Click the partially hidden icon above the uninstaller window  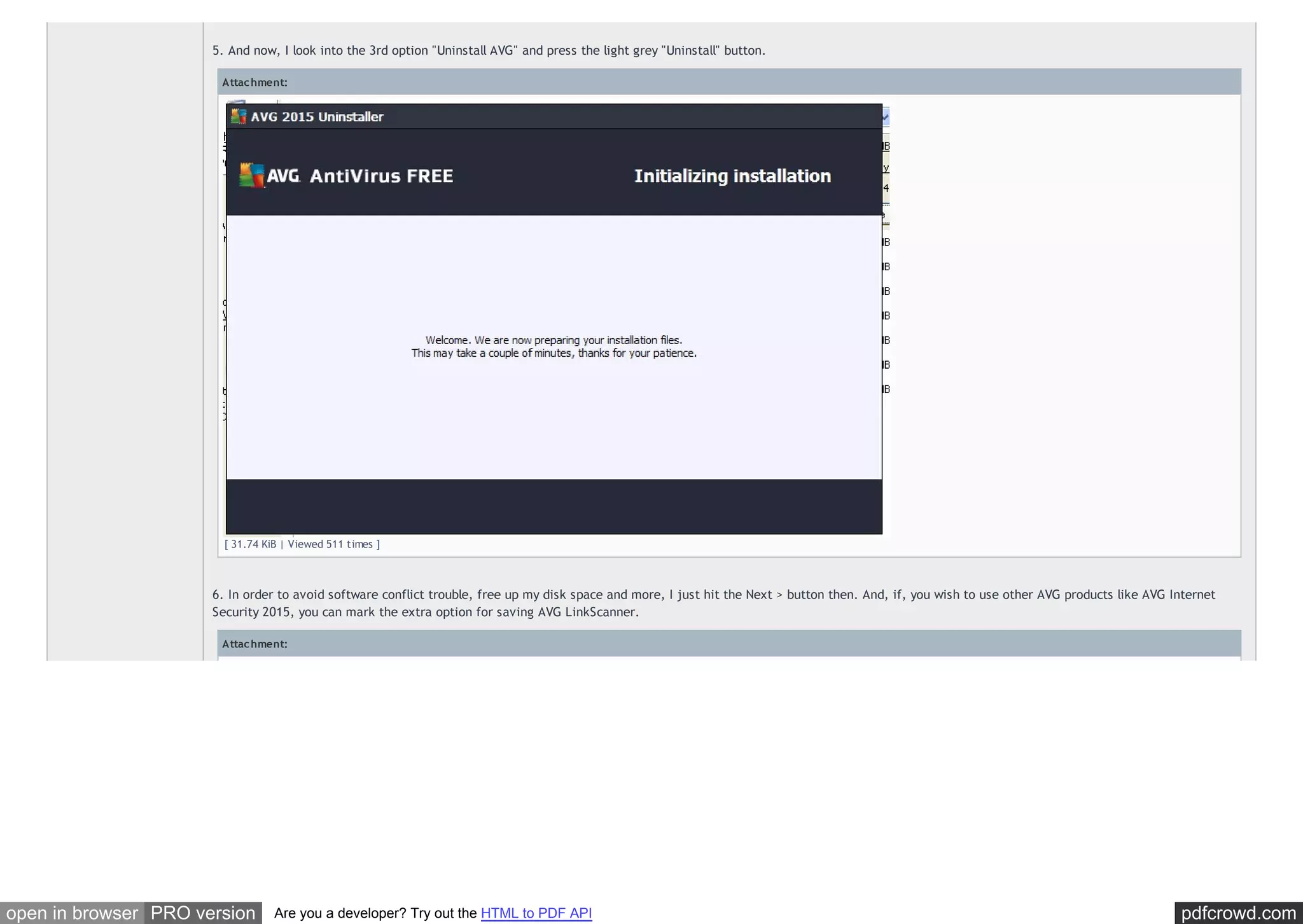point(237,101)
